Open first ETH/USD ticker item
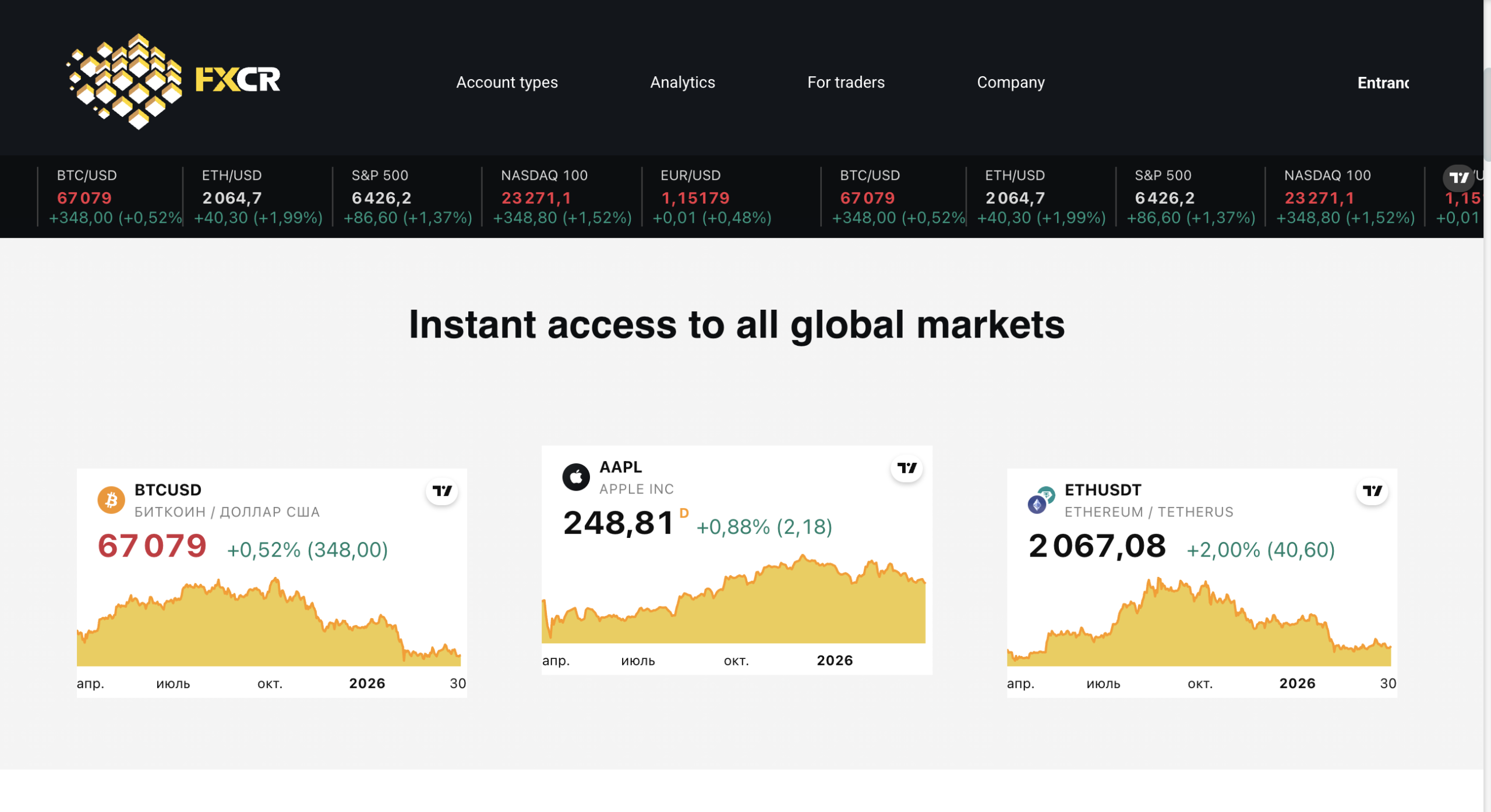Image resolution: width=1491 pixels, height=812 pixels. point(257,197)
